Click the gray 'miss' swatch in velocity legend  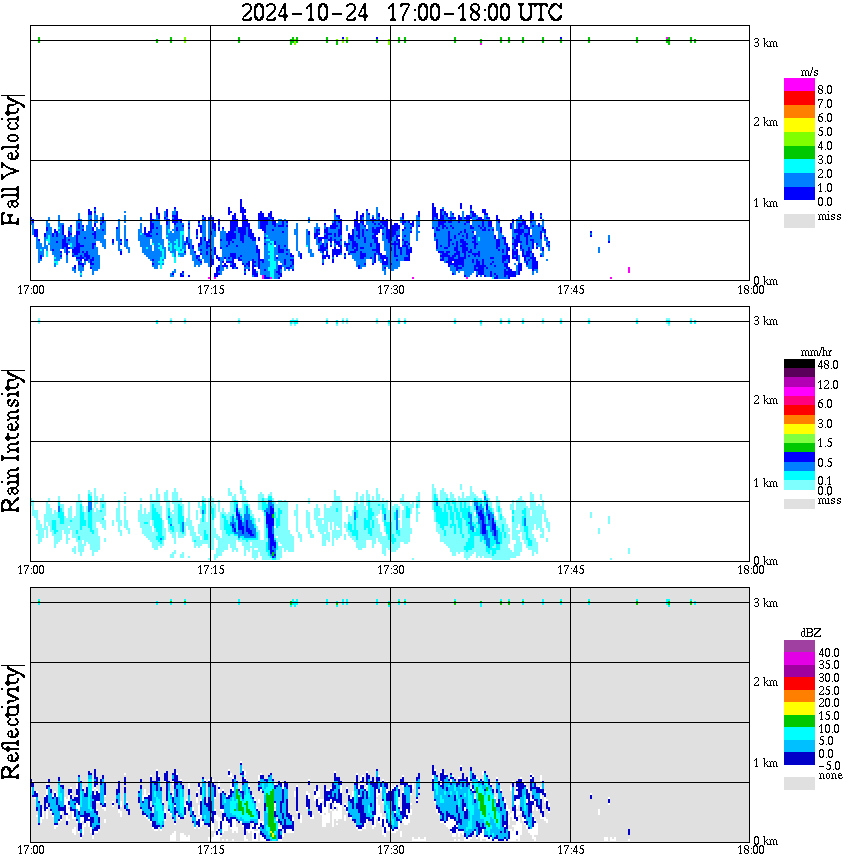click(799, 220)
